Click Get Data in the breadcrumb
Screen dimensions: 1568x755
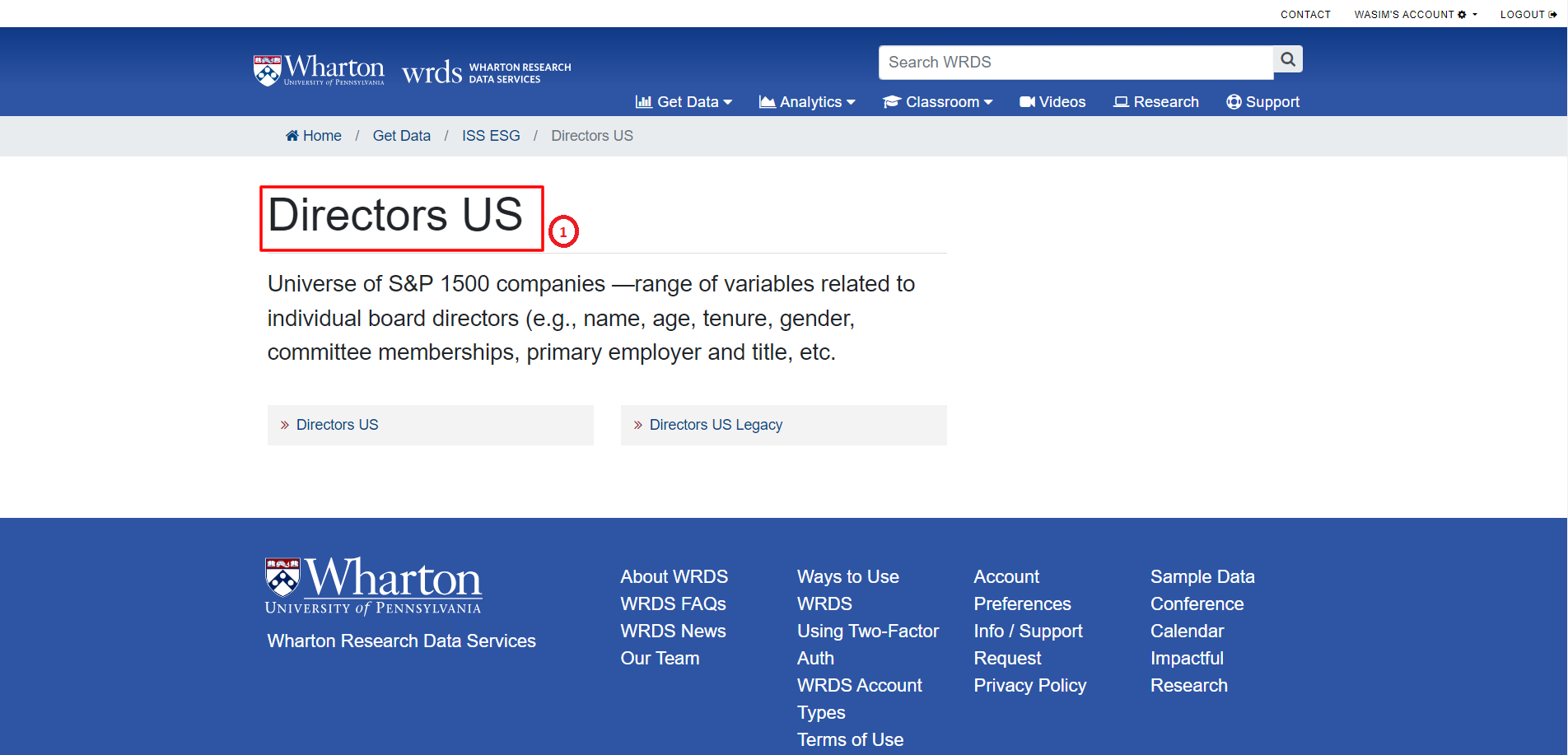402,136
